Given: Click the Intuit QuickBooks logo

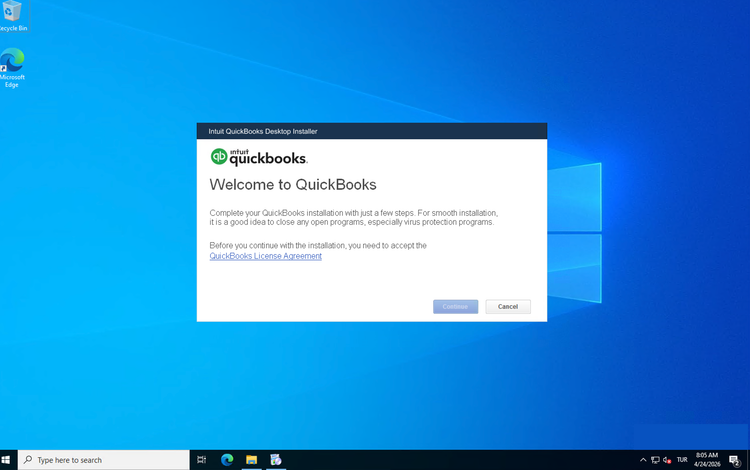Looking at the screenshot, I should pos(258,157).
